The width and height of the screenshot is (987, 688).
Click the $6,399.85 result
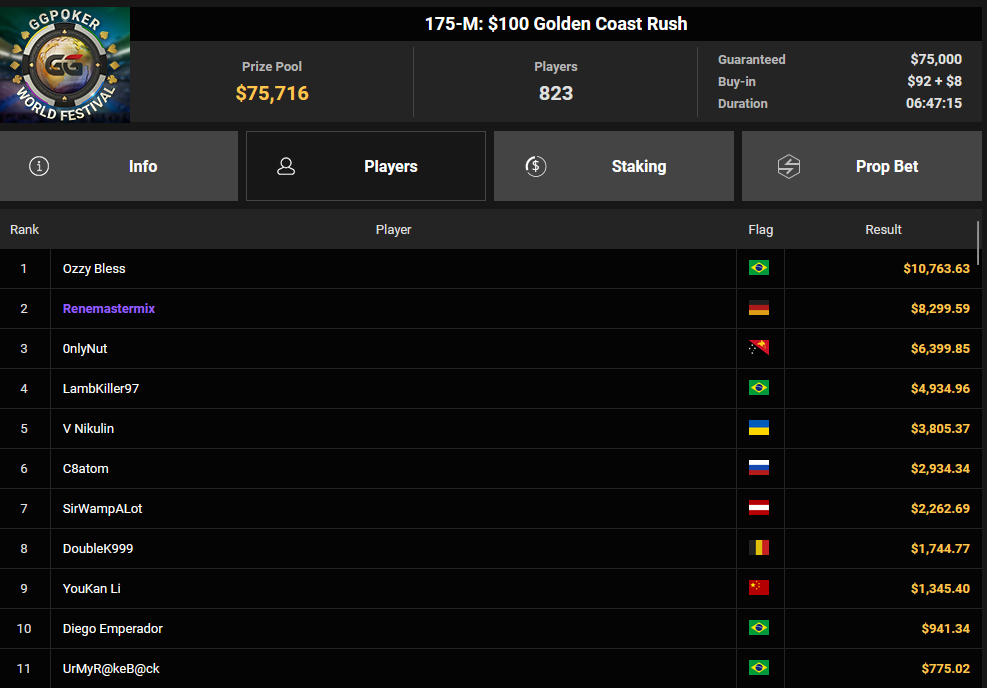click(940, 349)
